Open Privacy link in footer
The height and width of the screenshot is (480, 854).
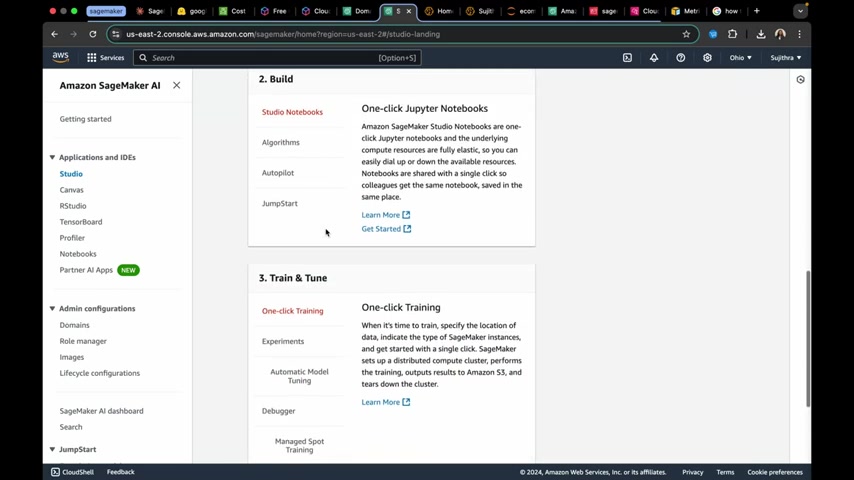point(693,472)
